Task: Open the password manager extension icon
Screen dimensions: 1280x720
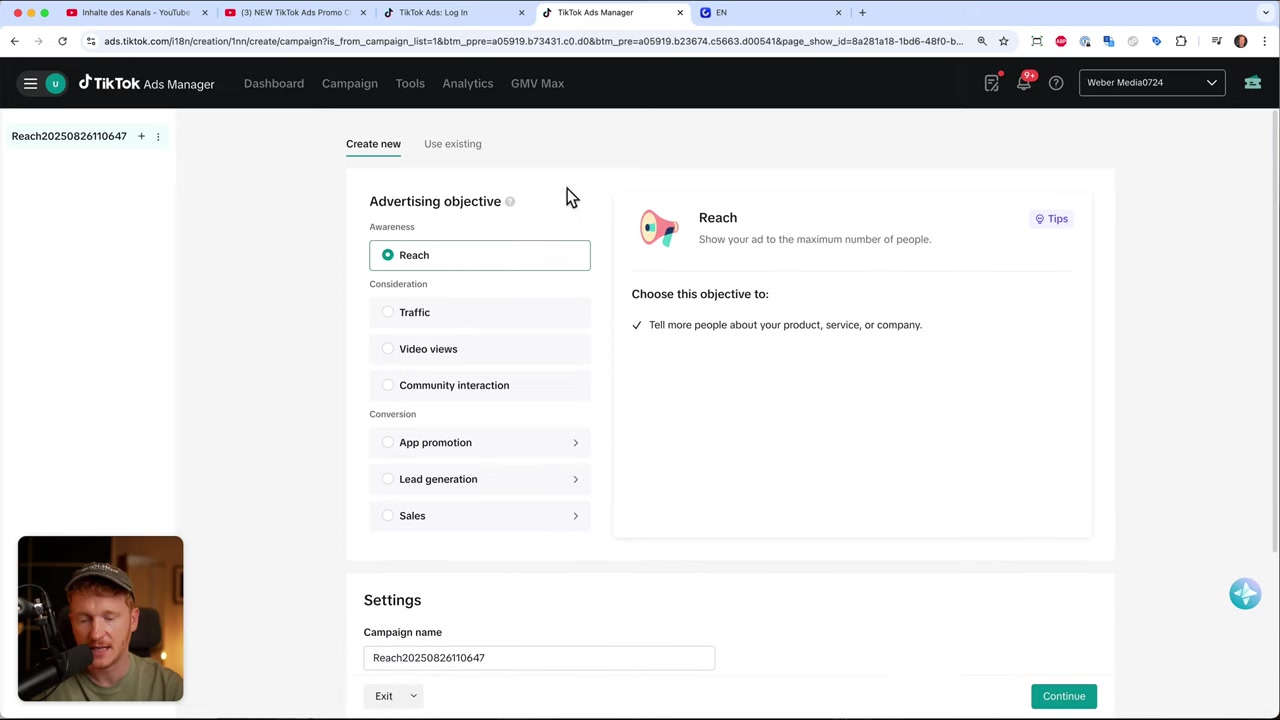Action: [1085, 41]
